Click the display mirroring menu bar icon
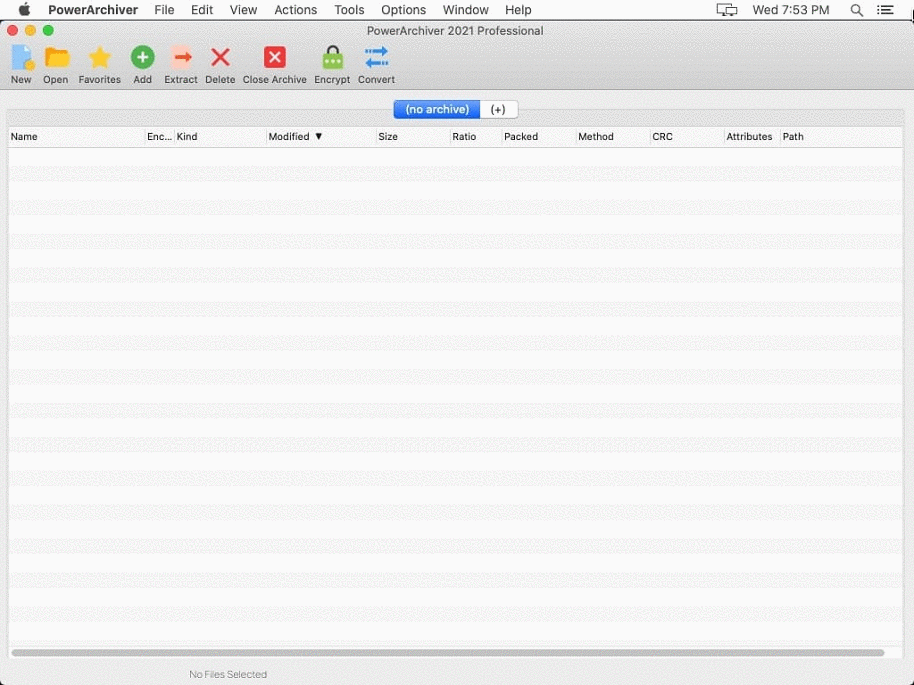Screen dimensions: 914x685 pos(727,10)
